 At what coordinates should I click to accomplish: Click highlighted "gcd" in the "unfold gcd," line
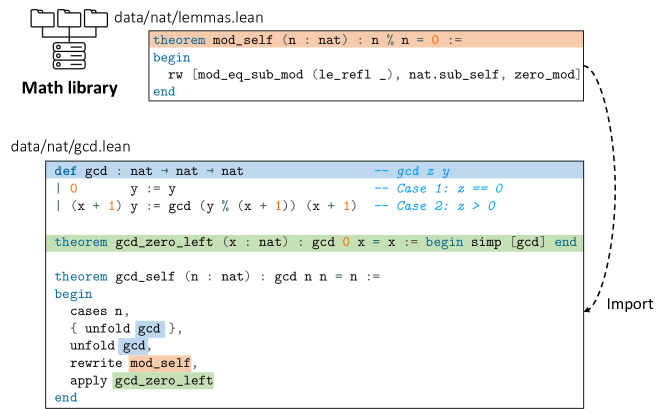pos(133,346)
